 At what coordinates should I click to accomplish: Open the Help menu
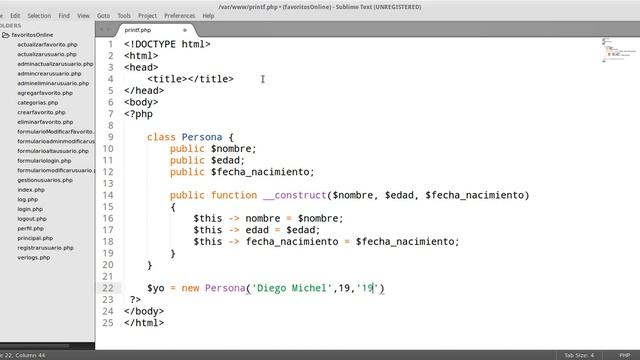point(208,16)
